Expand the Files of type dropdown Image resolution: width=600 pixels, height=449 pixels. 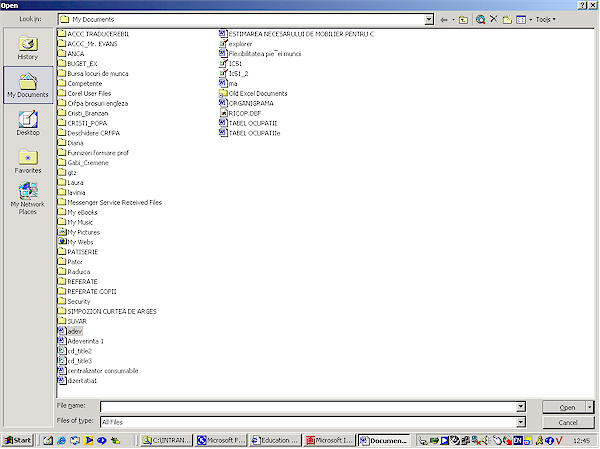[520, 423]
